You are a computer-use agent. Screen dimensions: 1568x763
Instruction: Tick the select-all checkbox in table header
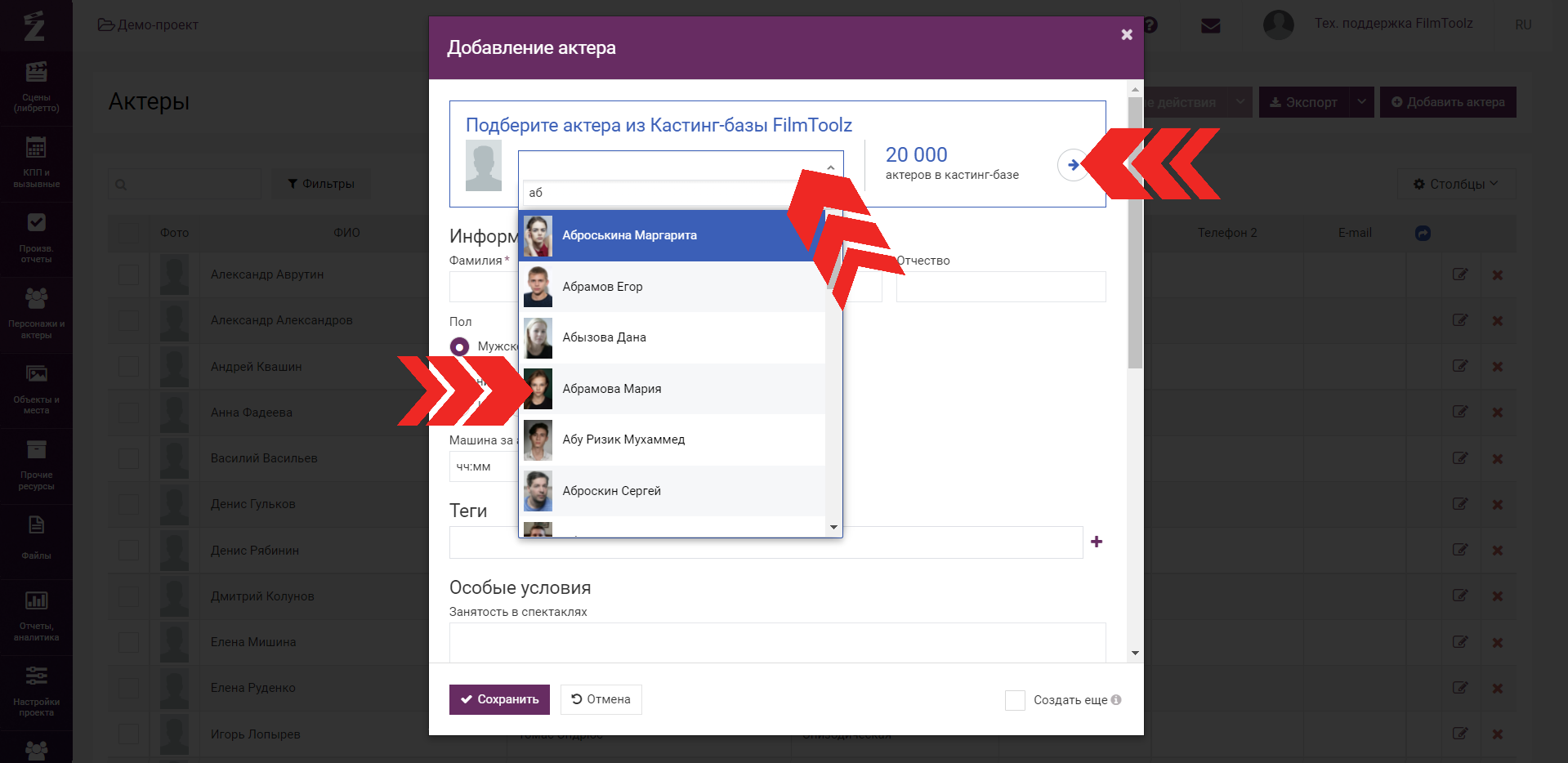[128, 233]
